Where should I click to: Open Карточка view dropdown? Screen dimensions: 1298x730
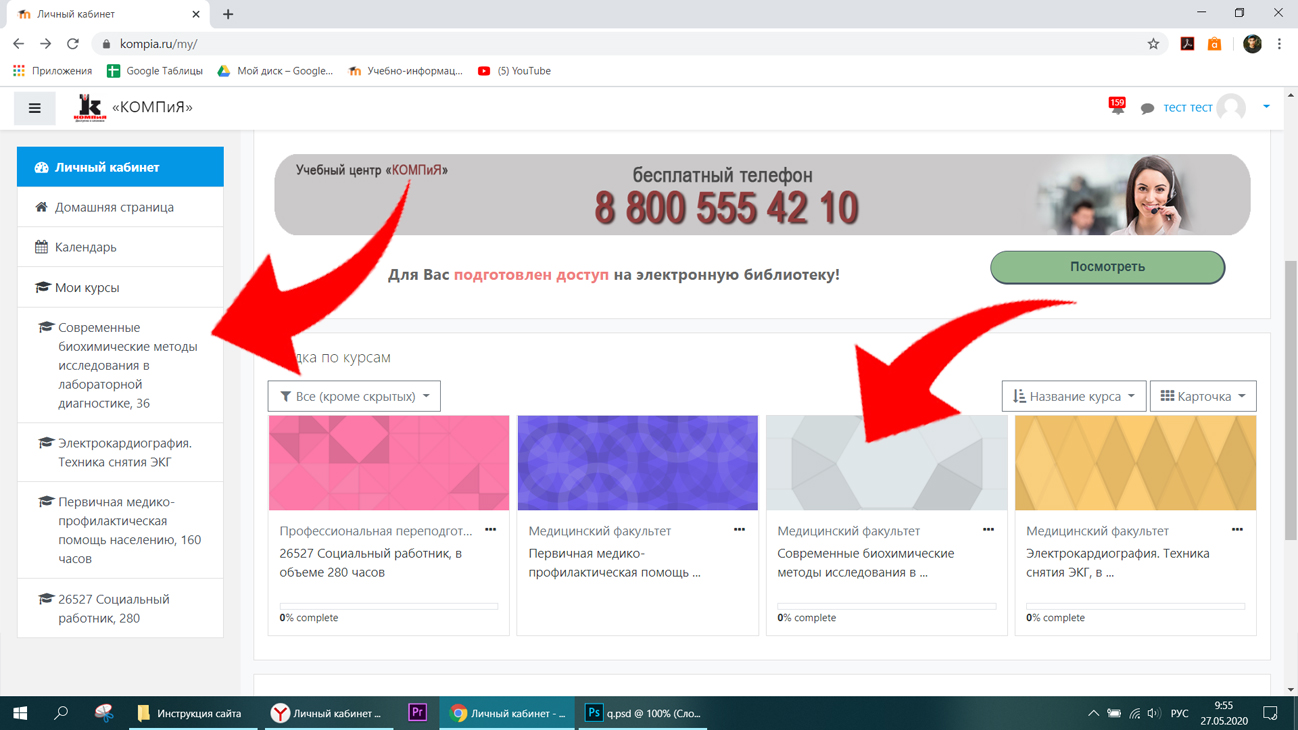pos(1203,396)
